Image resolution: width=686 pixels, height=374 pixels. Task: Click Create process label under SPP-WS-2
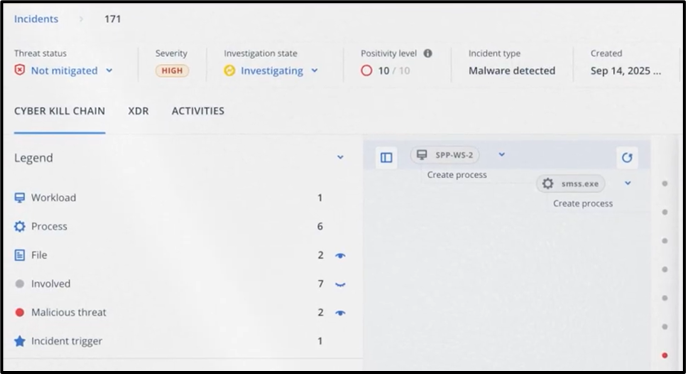click(x=457, y=175)
